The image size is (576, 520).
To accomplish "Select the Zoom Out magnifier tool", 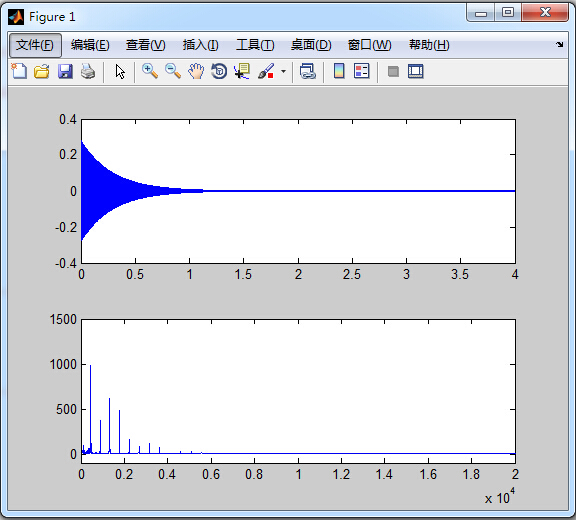I will point(173,71).
